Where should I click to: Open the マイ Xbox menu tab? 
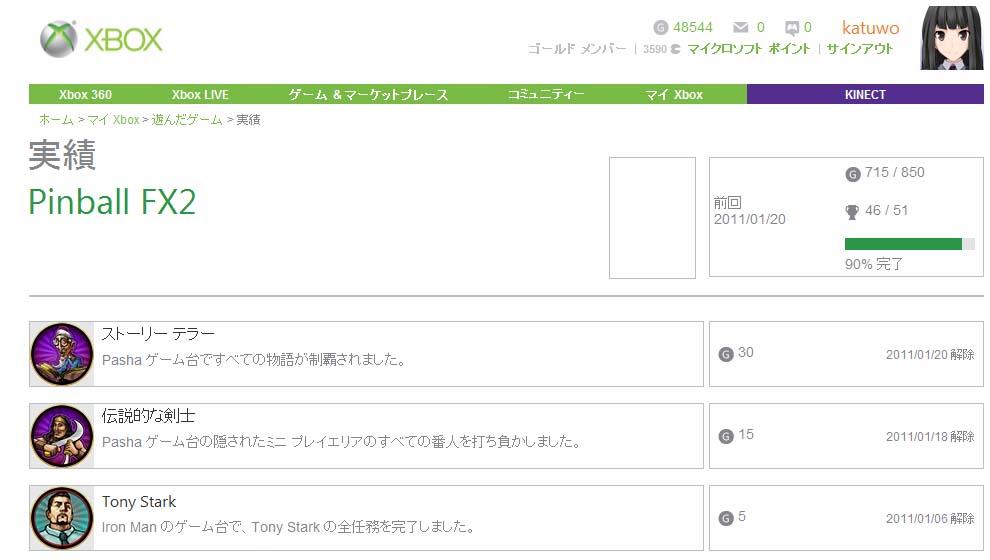click(x=674, y=95)
